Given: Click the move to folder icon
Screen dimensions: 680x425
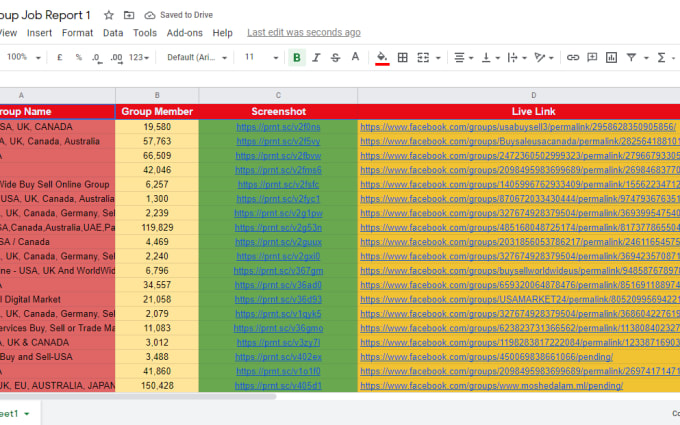Looking at the screenshot, I should 129,15.
